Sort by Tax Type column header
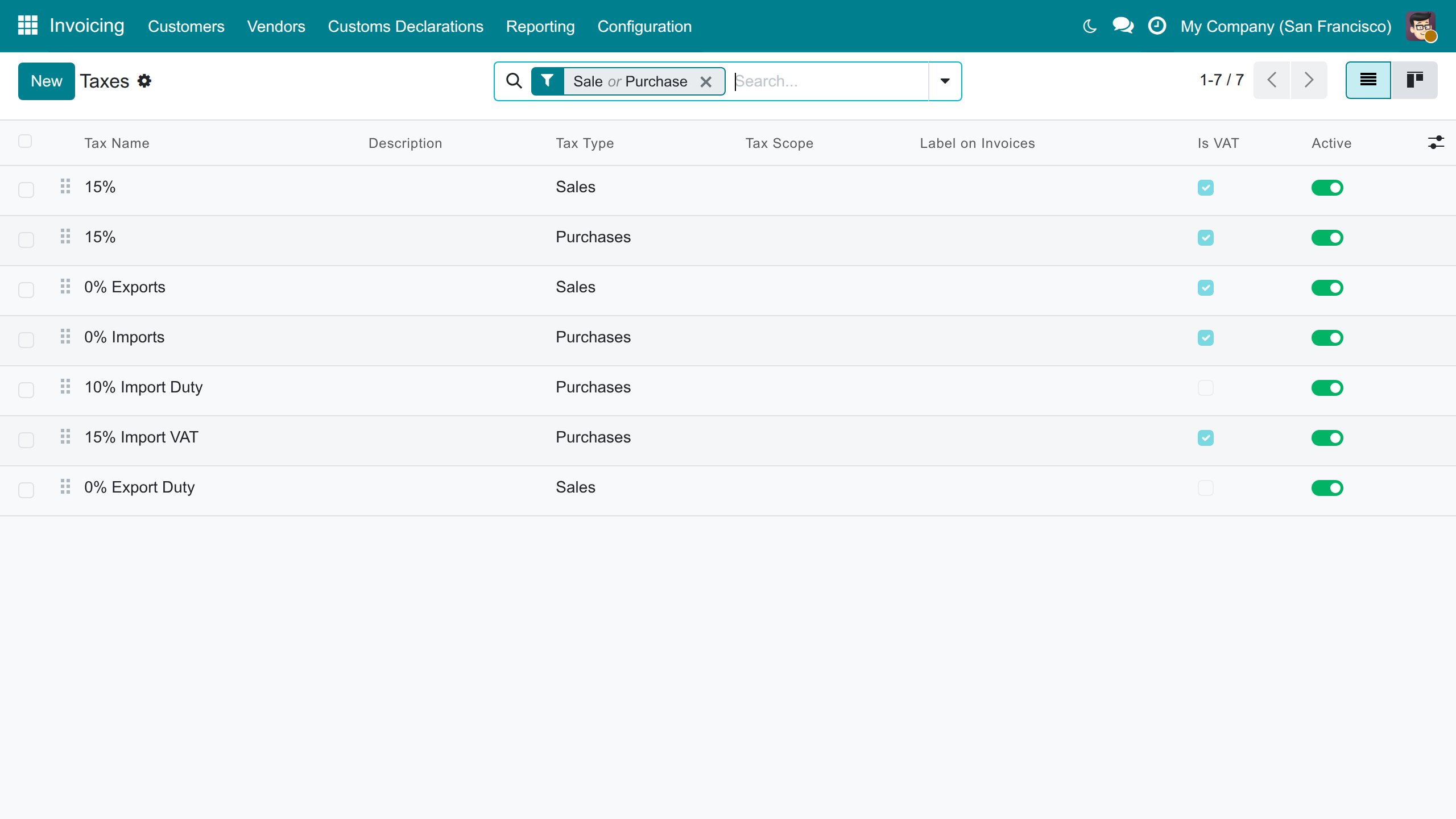The width and height of the screenshot is (1456, 819). click(585, 143)
